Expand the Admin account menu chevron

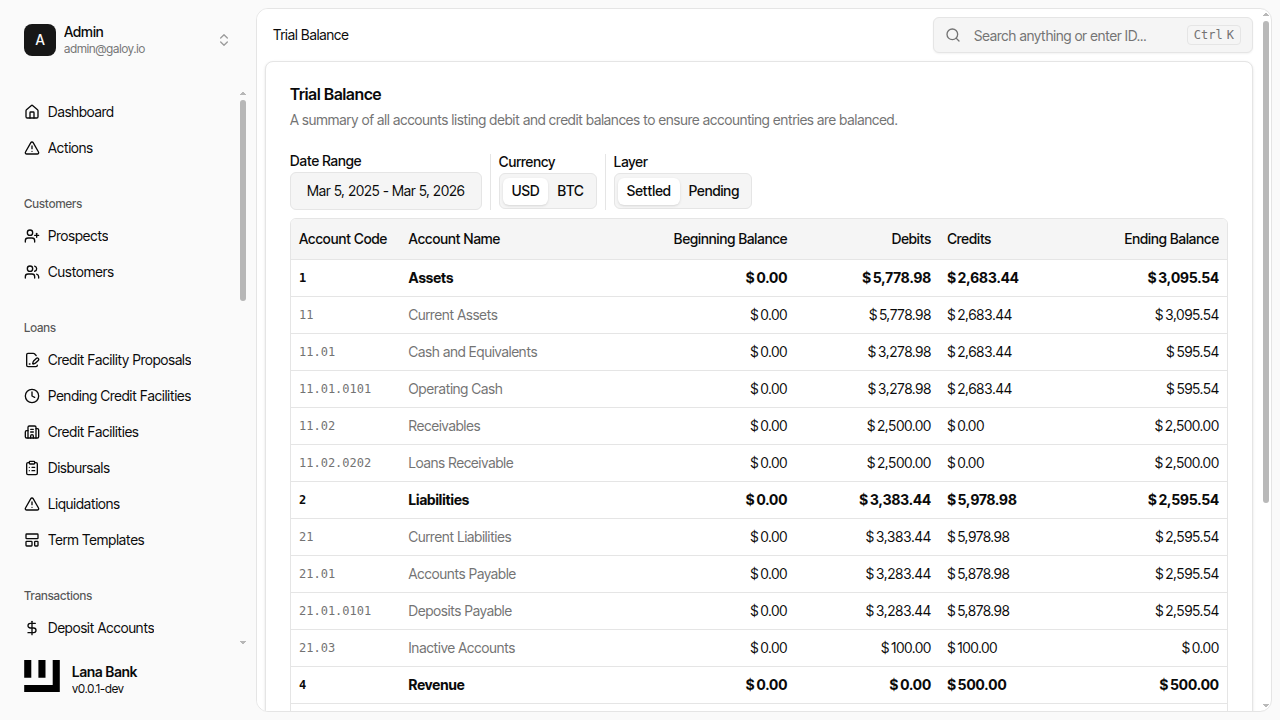pyautogui.click(x=224, y=40)
